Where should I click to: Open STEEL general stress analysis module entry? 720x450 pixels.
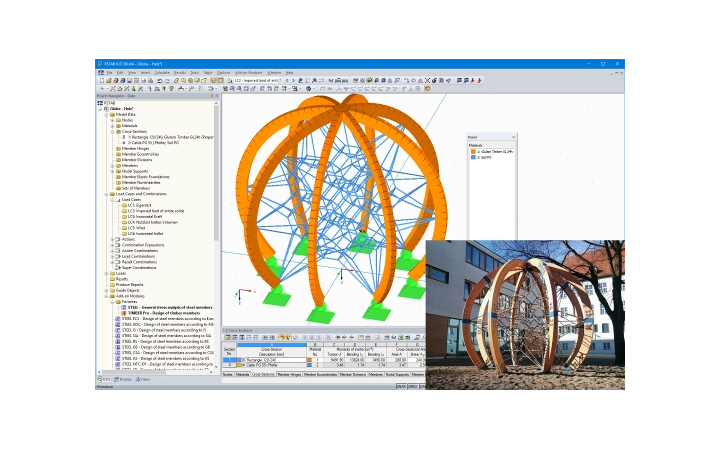pyautogui.click(x=170, y=307)
